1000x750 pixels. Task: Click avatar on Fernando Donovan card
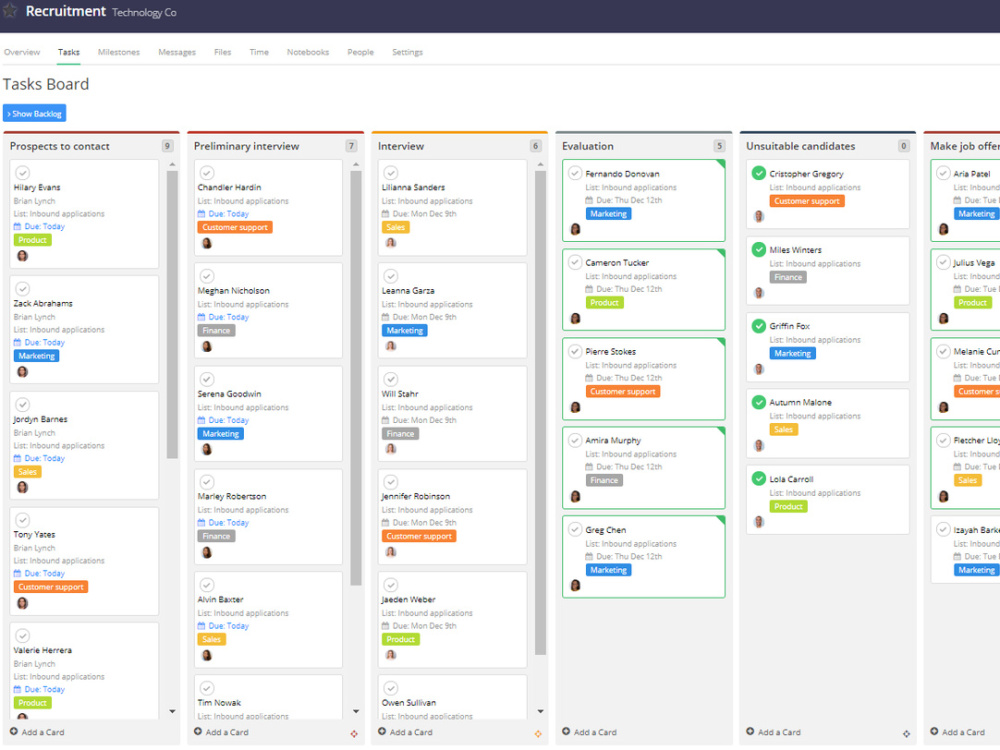[575, 229]
